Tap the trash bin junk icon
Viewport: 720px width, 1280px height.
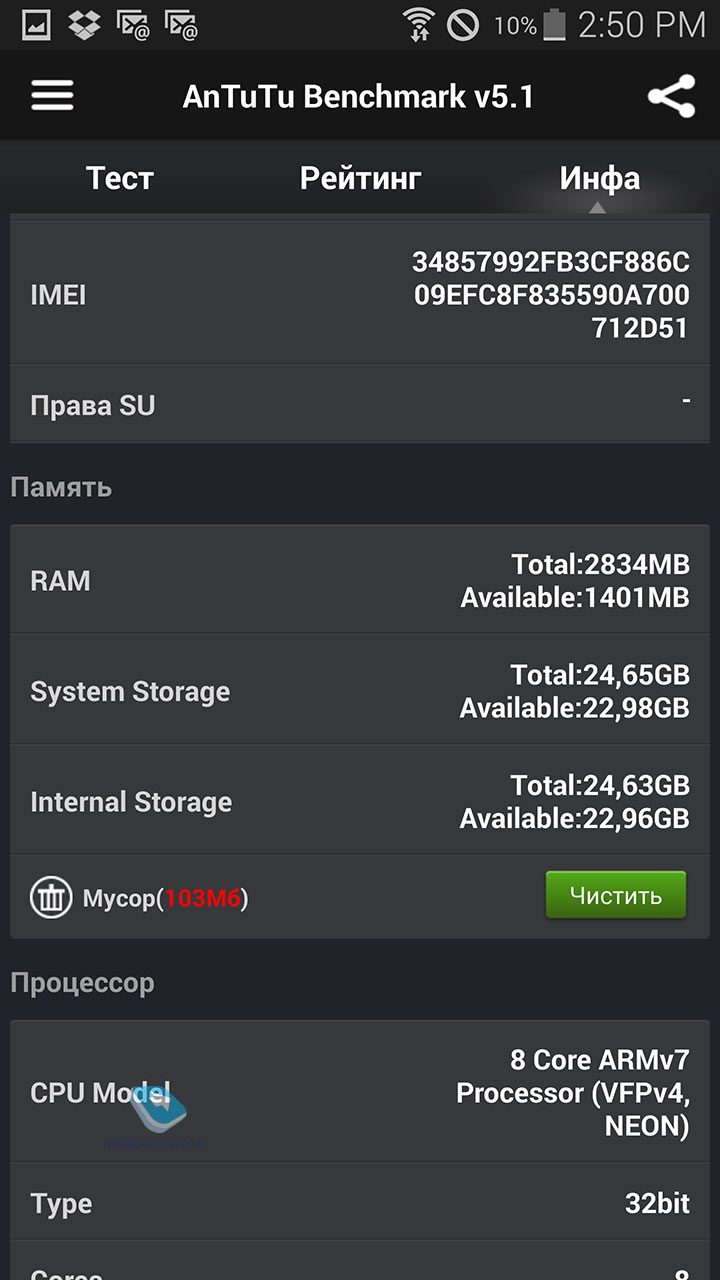50,897
